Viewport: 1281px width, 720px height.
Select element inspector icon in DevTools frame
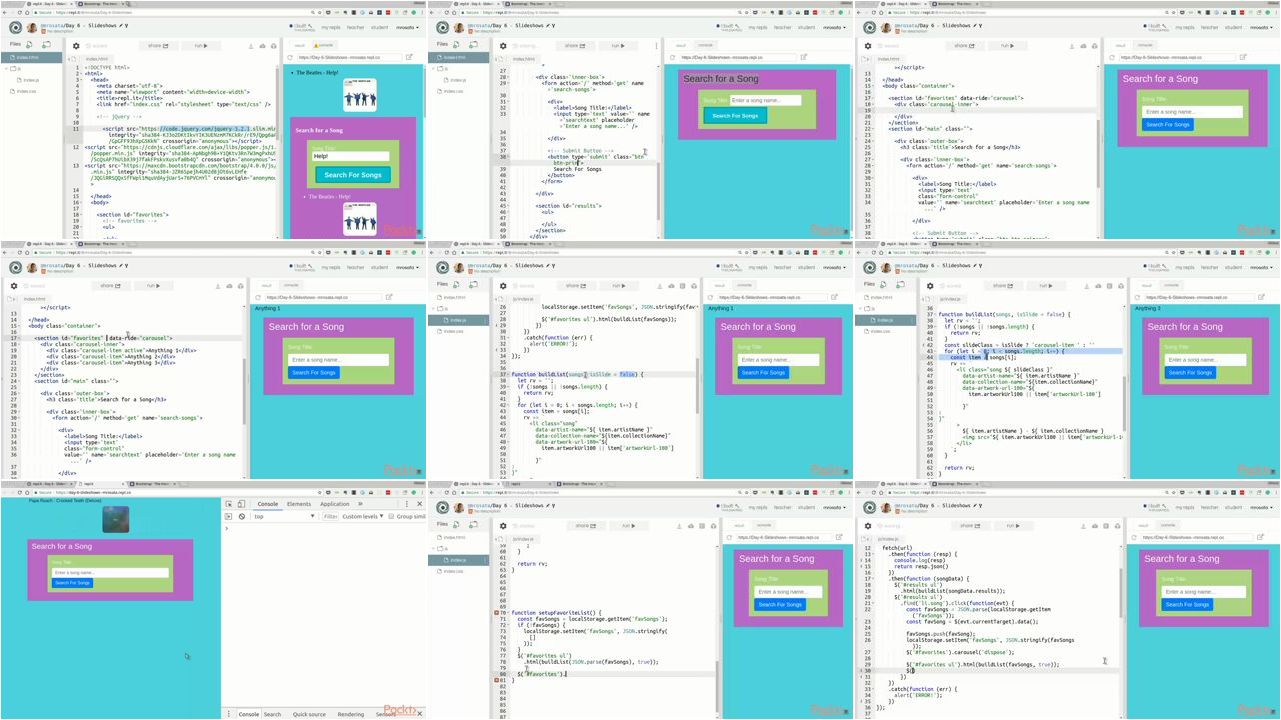[230, 504]
